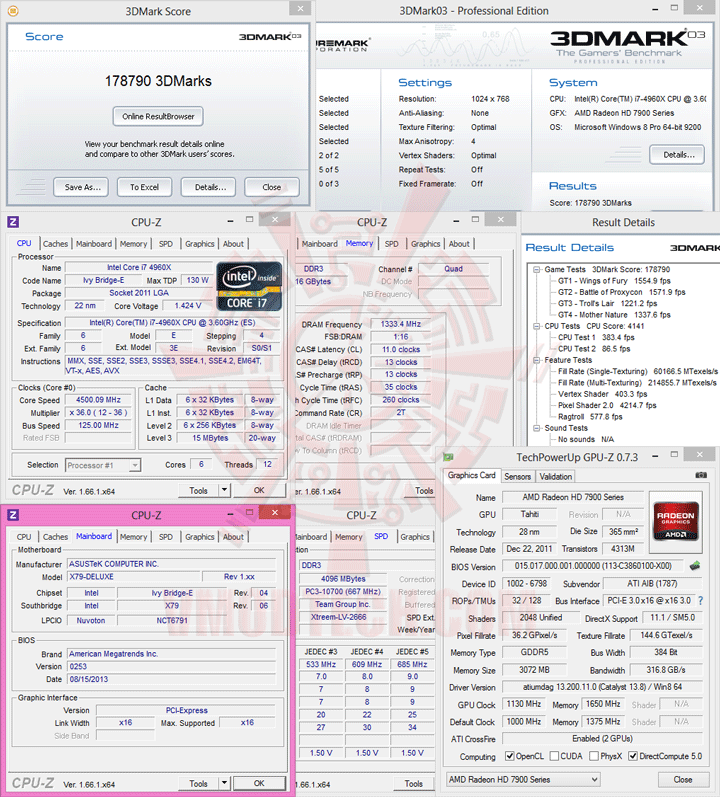Select CPU Test 1 result row
Image resolution: width=720 pixels, height=797 pixels.
(x=596, y=338)
